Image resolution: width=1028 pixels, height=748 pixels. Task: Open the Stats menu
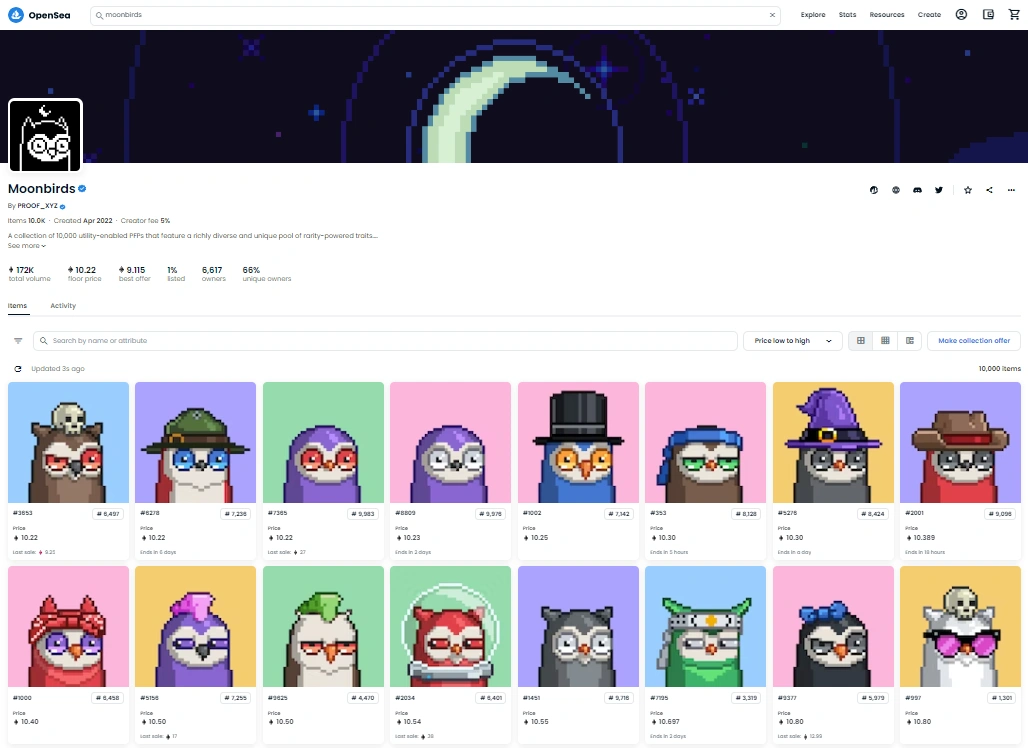pos(847,14)
